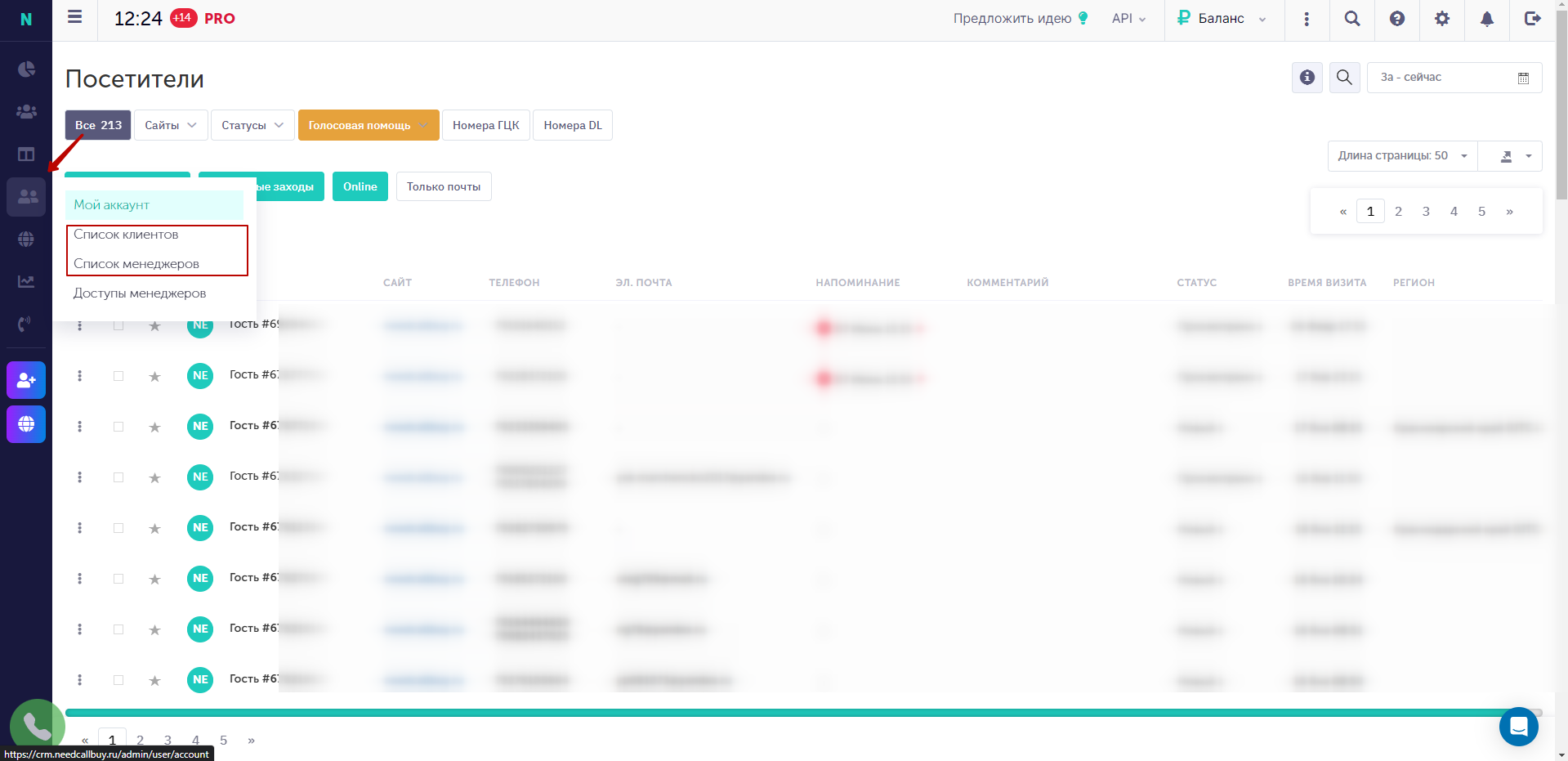
Task: Click the top bar search magnifier
Action: 1352,19
